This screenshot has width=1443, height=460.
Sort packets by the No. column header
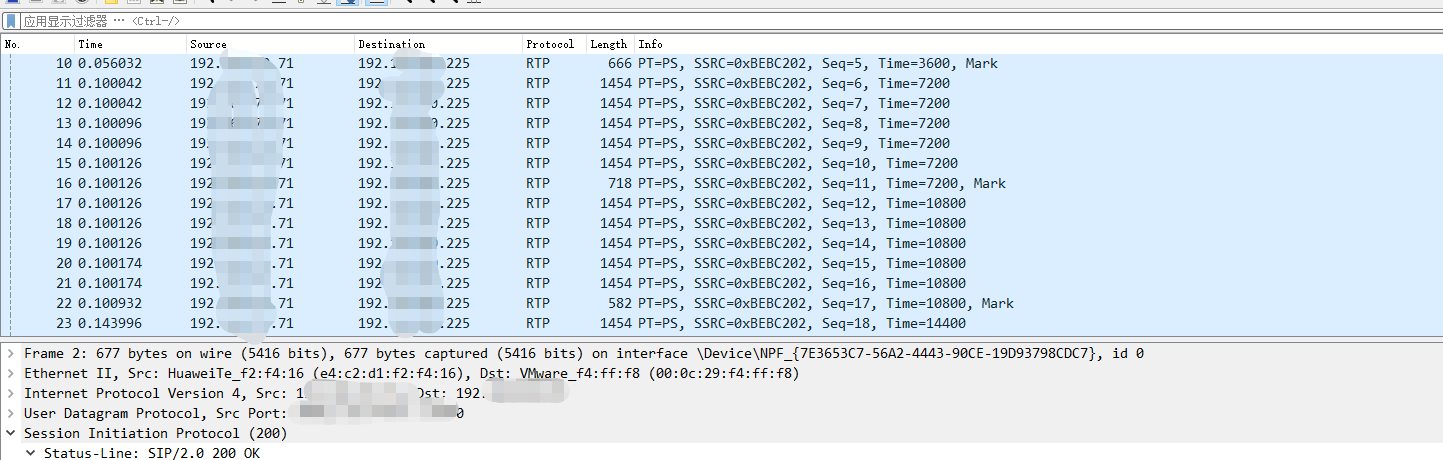point(38,44)
